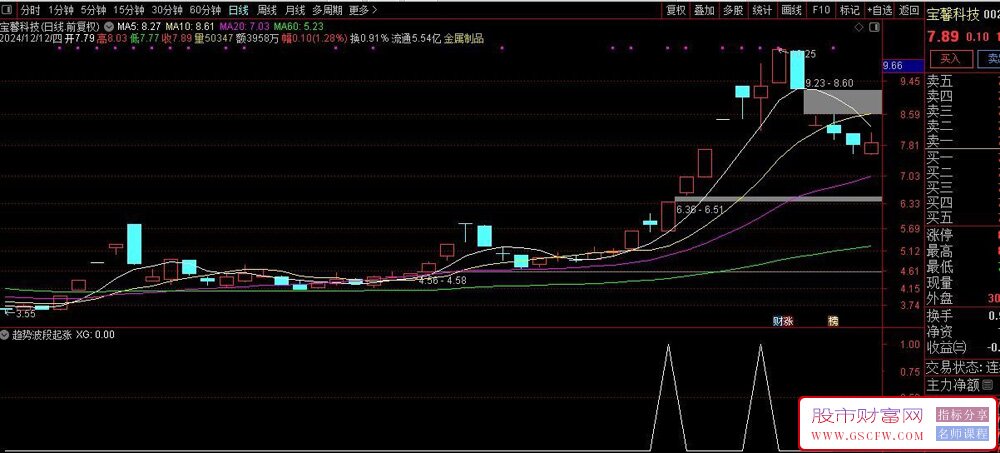Select the 1分钟 period tab
The image size is (1000, 453).
tap(60, 10)
